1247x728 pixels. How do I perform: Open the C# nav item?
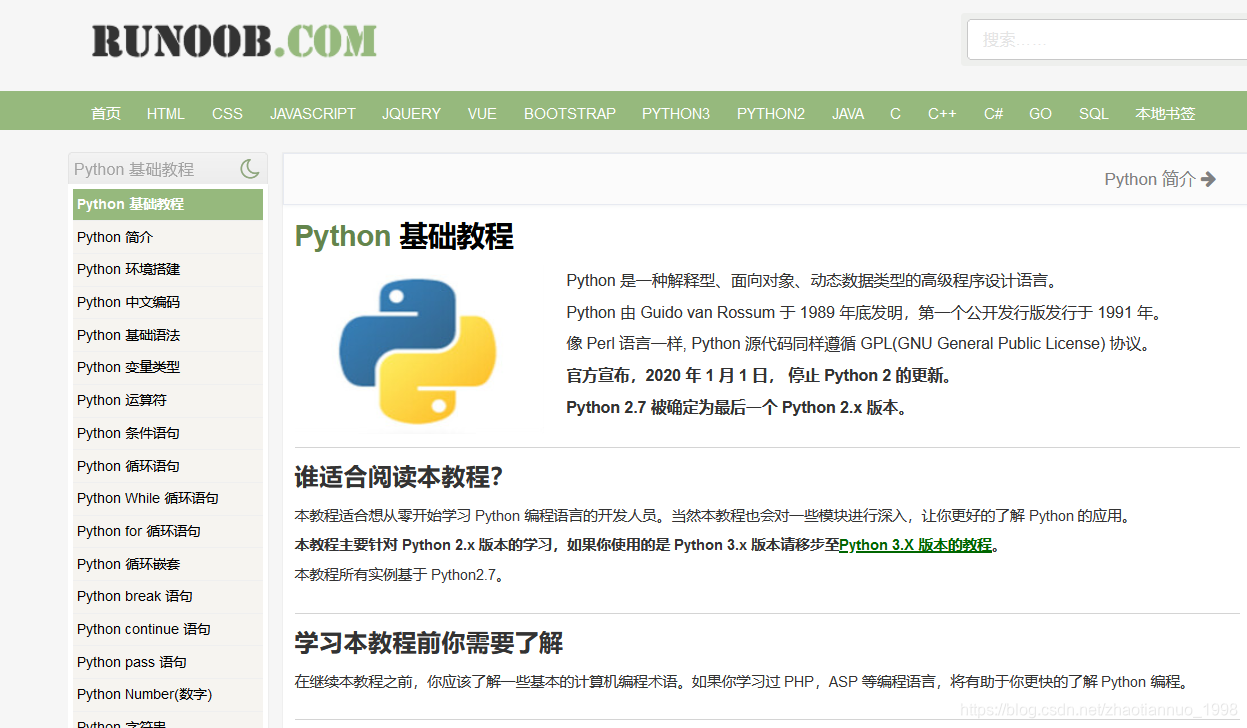click(x=993, y=113)
